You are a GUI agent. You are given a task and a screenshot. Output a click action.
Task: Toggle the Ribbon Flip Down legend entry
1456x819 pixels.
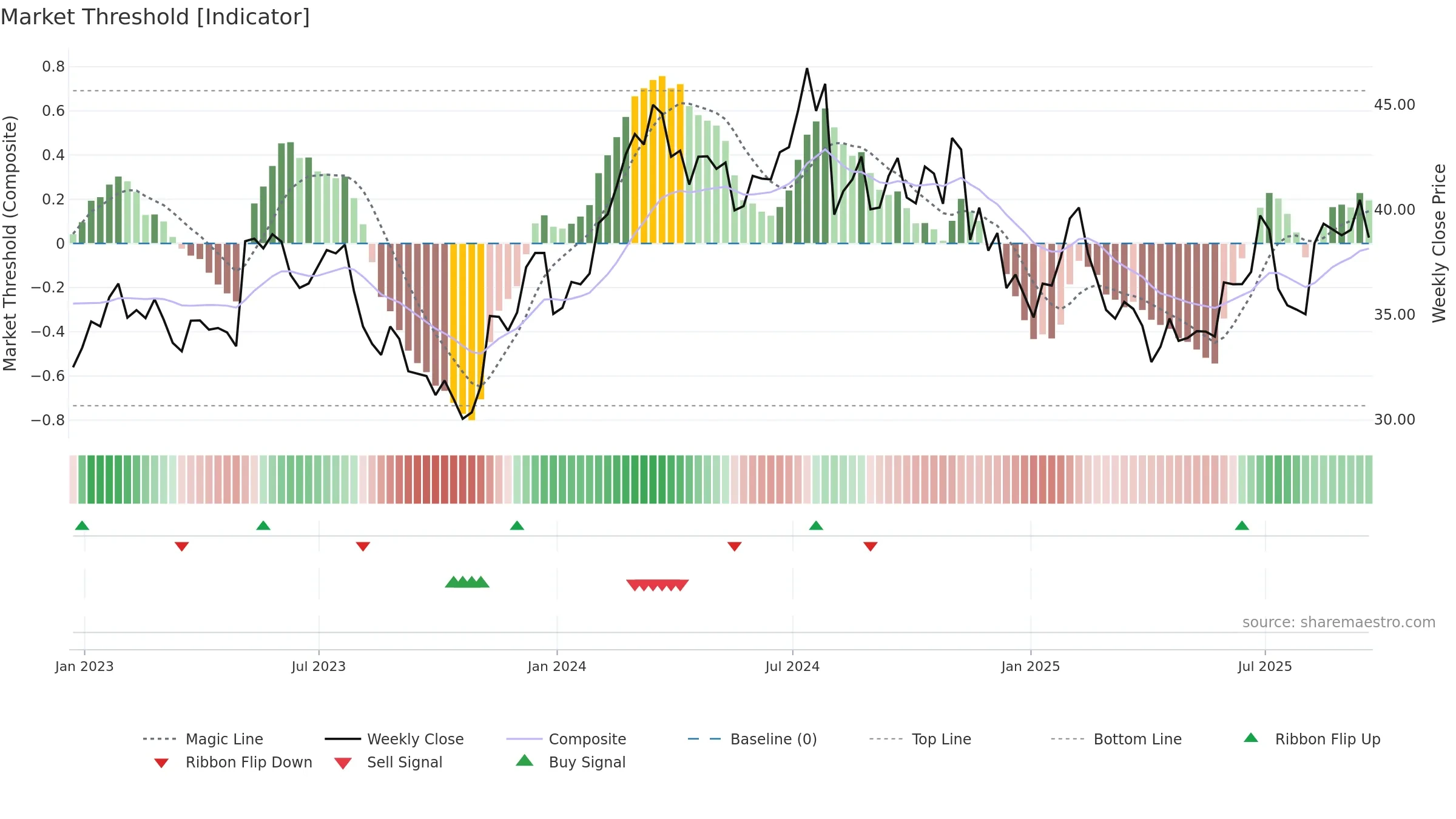pyautogui.click(x=233, y=762)
